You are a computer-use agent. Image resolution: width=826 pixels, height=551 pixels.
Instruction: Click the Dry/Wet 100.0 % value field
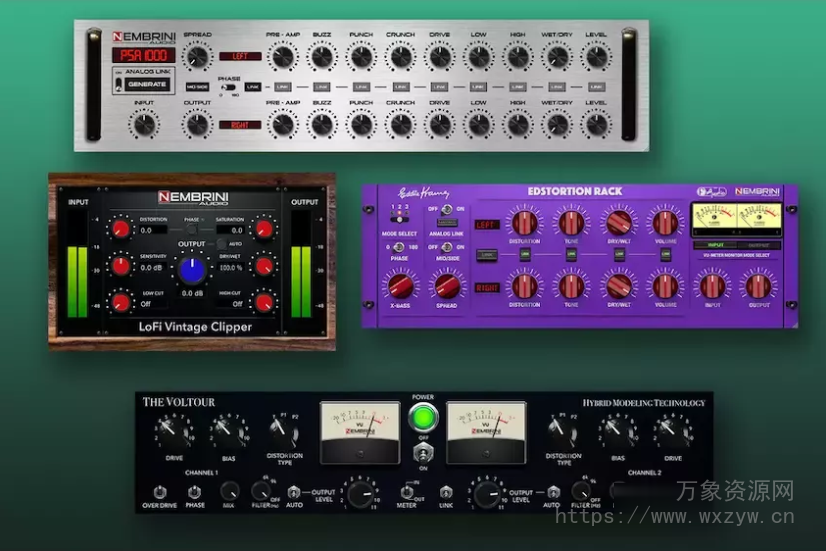pyautogui.click(x=231, y=268)
